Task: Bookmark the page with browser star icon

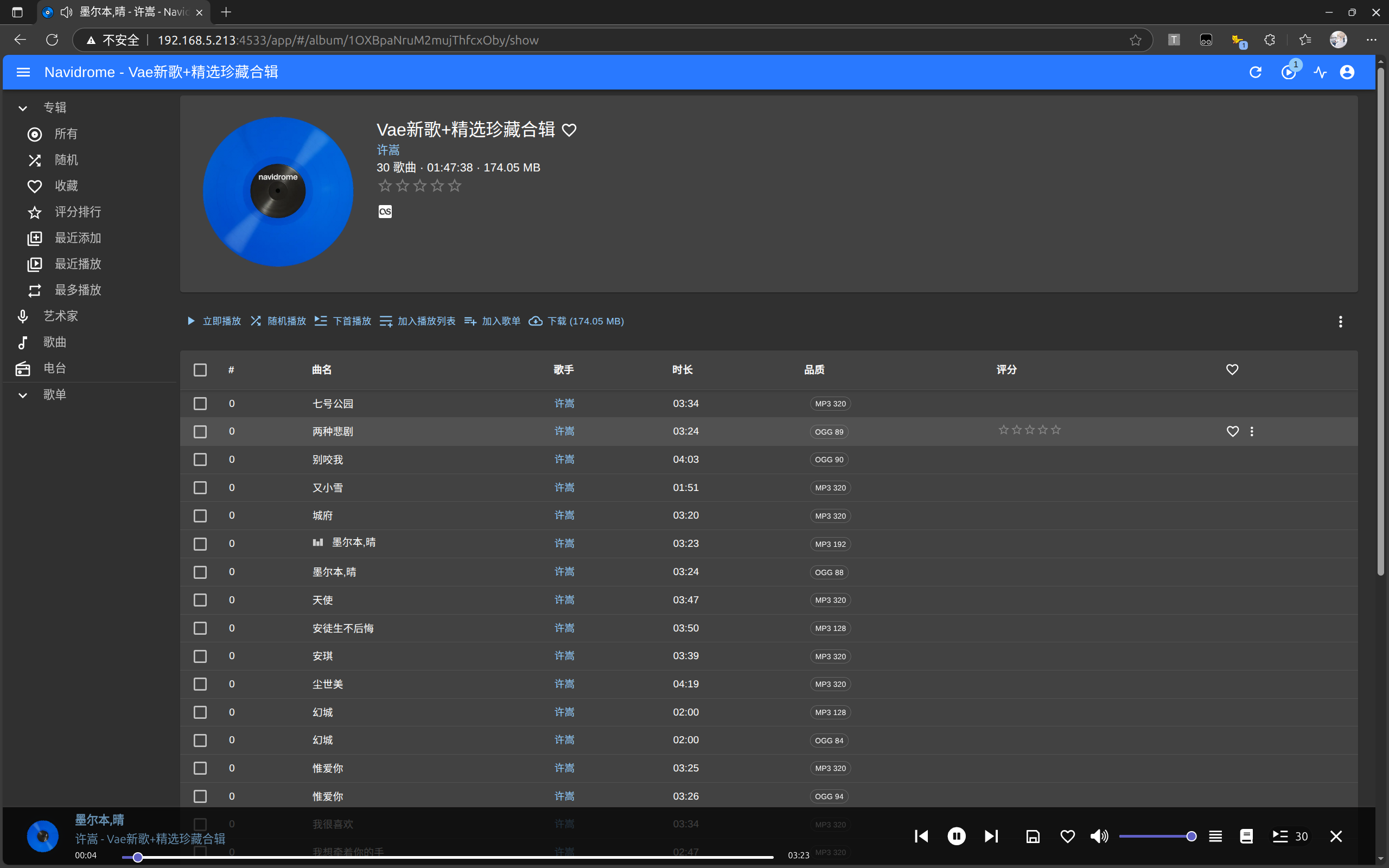Action: coord(1135,40)
